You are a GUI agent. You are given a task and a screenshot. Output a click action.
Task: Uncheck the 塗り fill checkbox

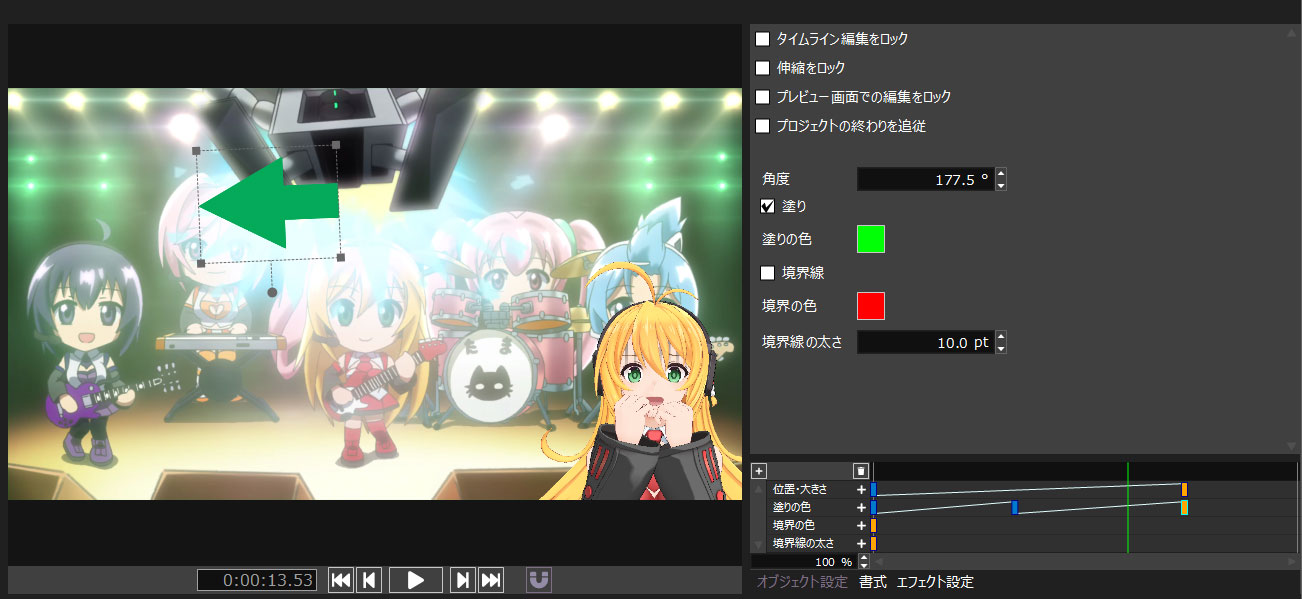point(768,206)
